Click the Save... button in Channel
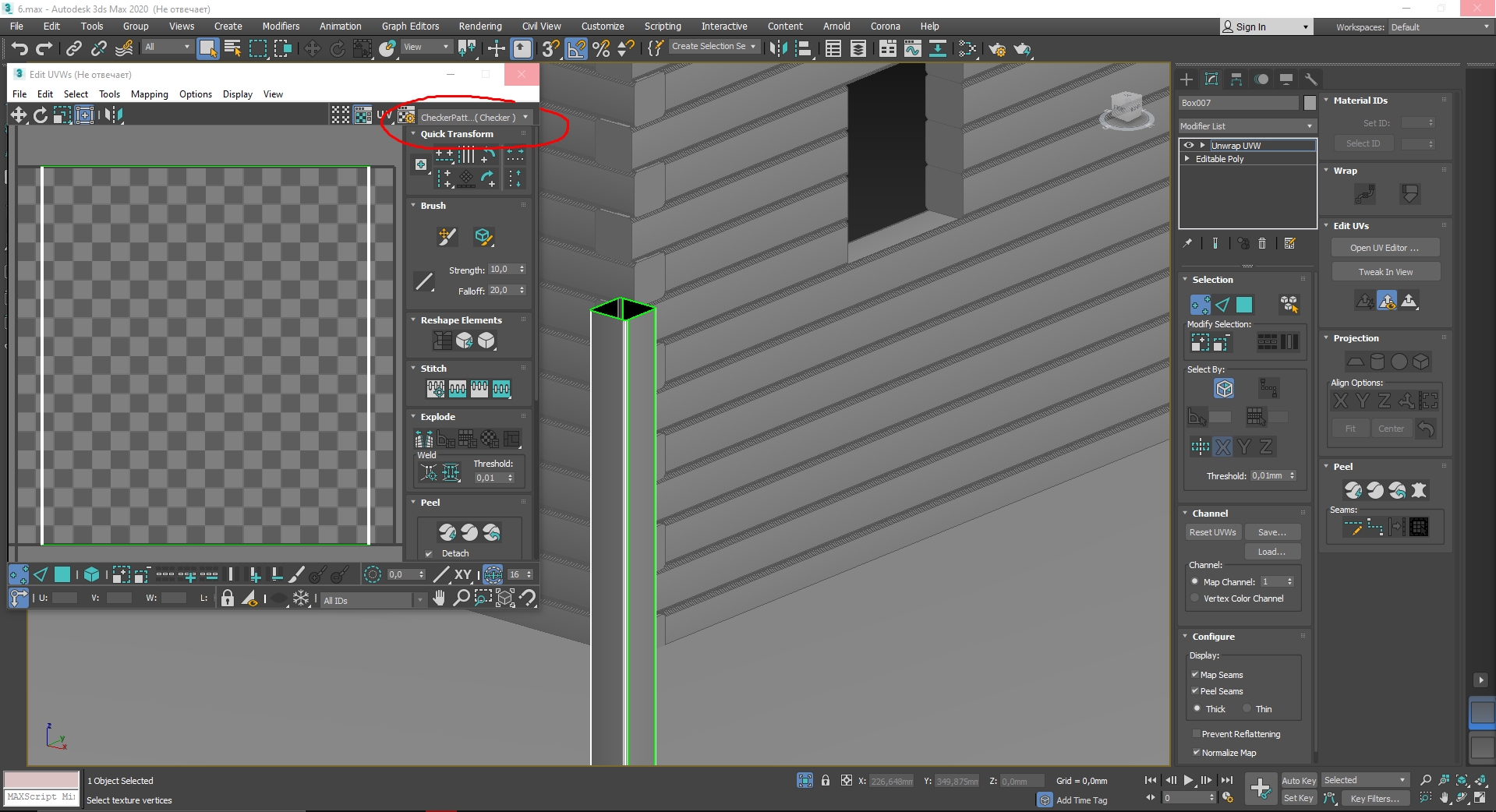 pyautogui.click(x=1272, y=532)
